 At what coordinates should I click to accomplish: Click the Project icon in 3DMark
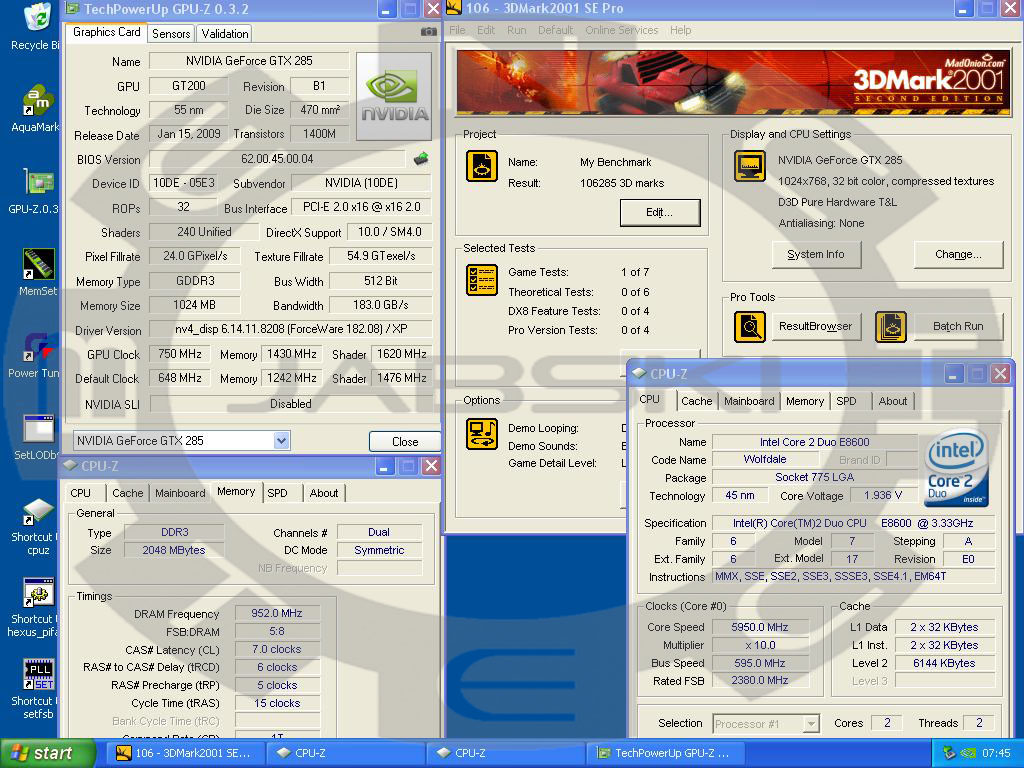pyautogui.click(x=482, y=166)
